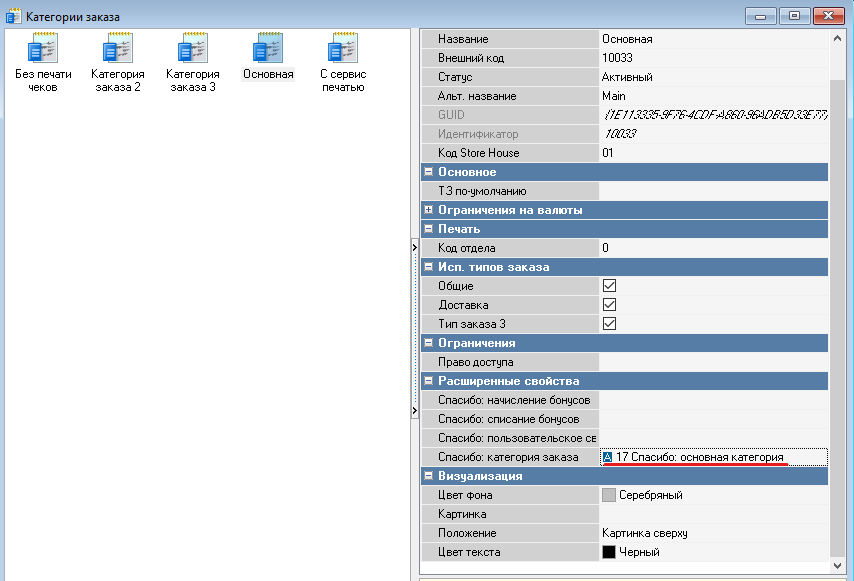The image size is (854, 581).
Task: Click the splitter arrow between the panels
Action: [x=414, y=246]
